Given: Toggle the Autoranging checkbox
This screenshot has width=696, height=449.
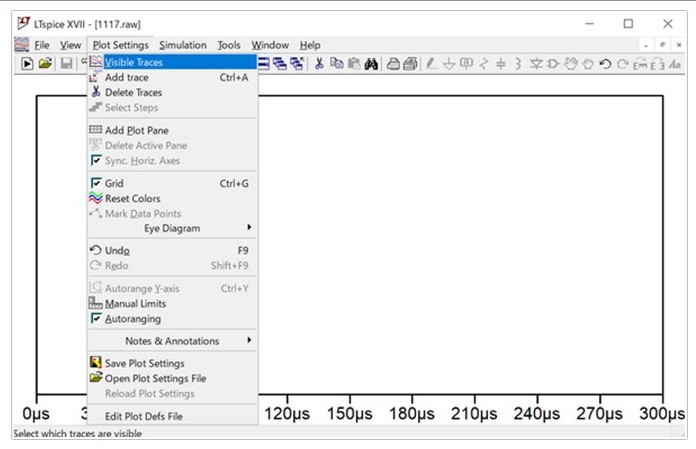Looking at the screenshot, I should point(96,318).
